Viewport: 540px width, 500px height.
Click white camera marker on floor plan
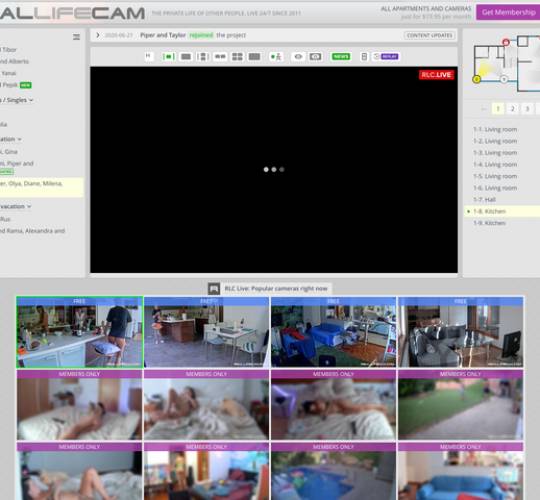pyautogui.click(x=504, y=79)
